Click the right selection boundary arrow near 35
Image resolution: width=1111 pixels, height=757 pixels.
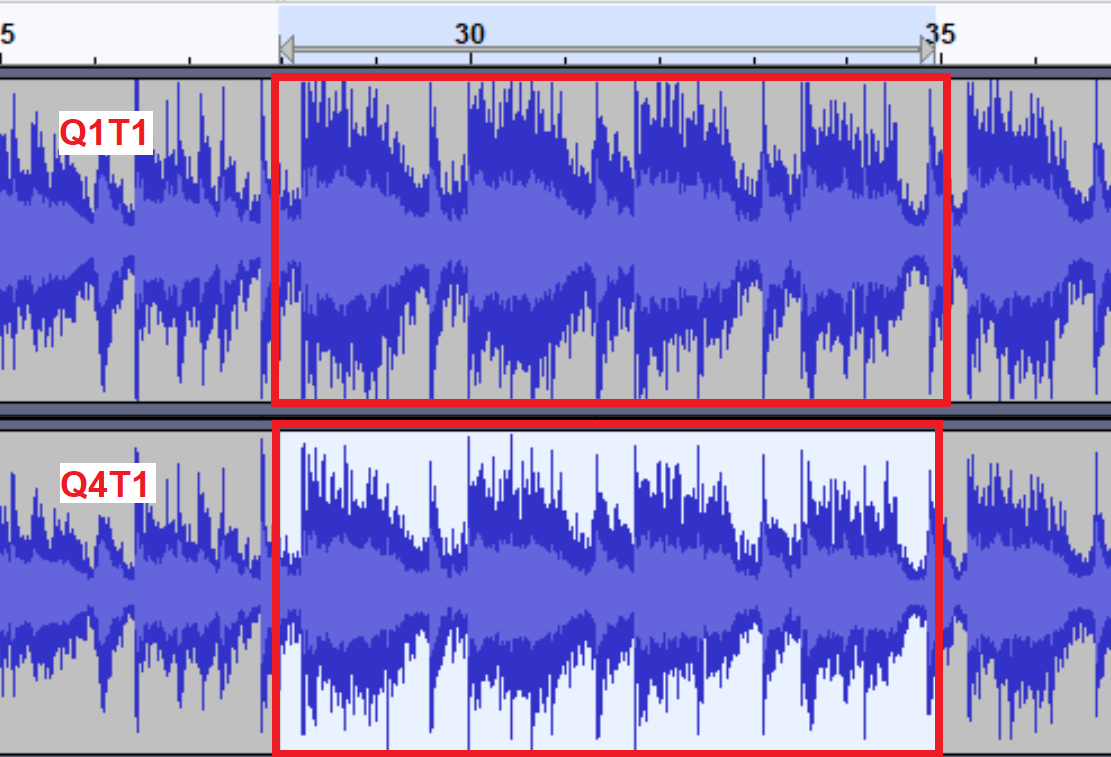point(927,50)
